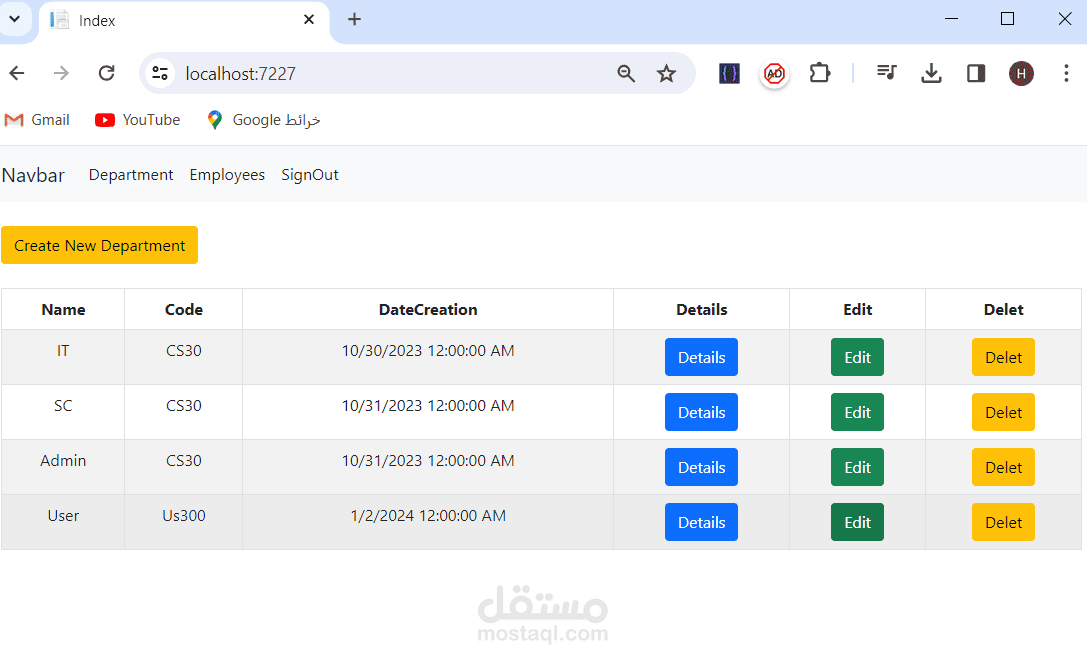Screen dimensions: 1087x658
Task: View Details for IT department
Action: coord(702,357)
